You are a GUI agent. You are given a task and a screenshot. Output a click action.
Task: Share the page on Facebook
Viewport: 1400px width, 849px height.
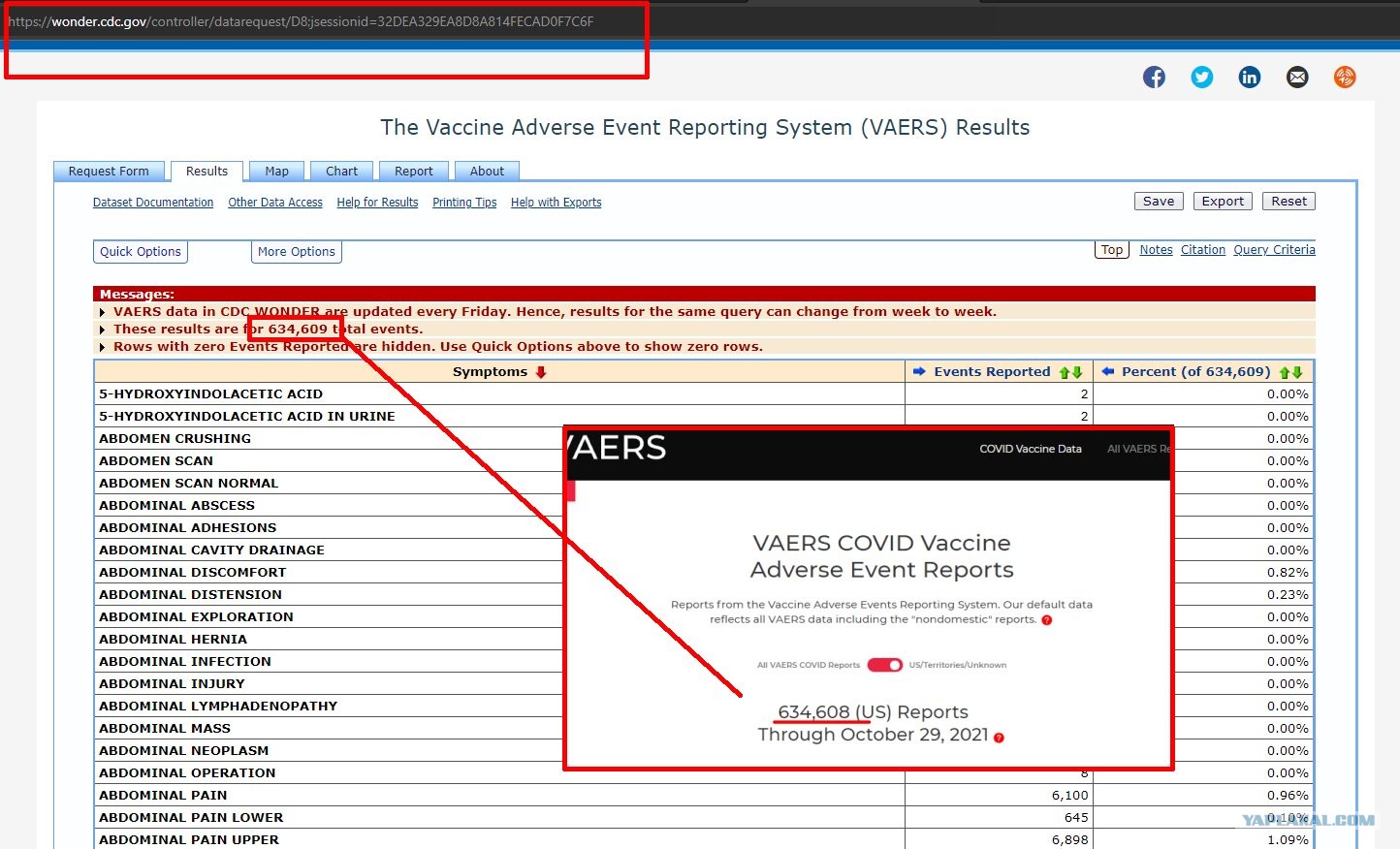point(1154,78)
